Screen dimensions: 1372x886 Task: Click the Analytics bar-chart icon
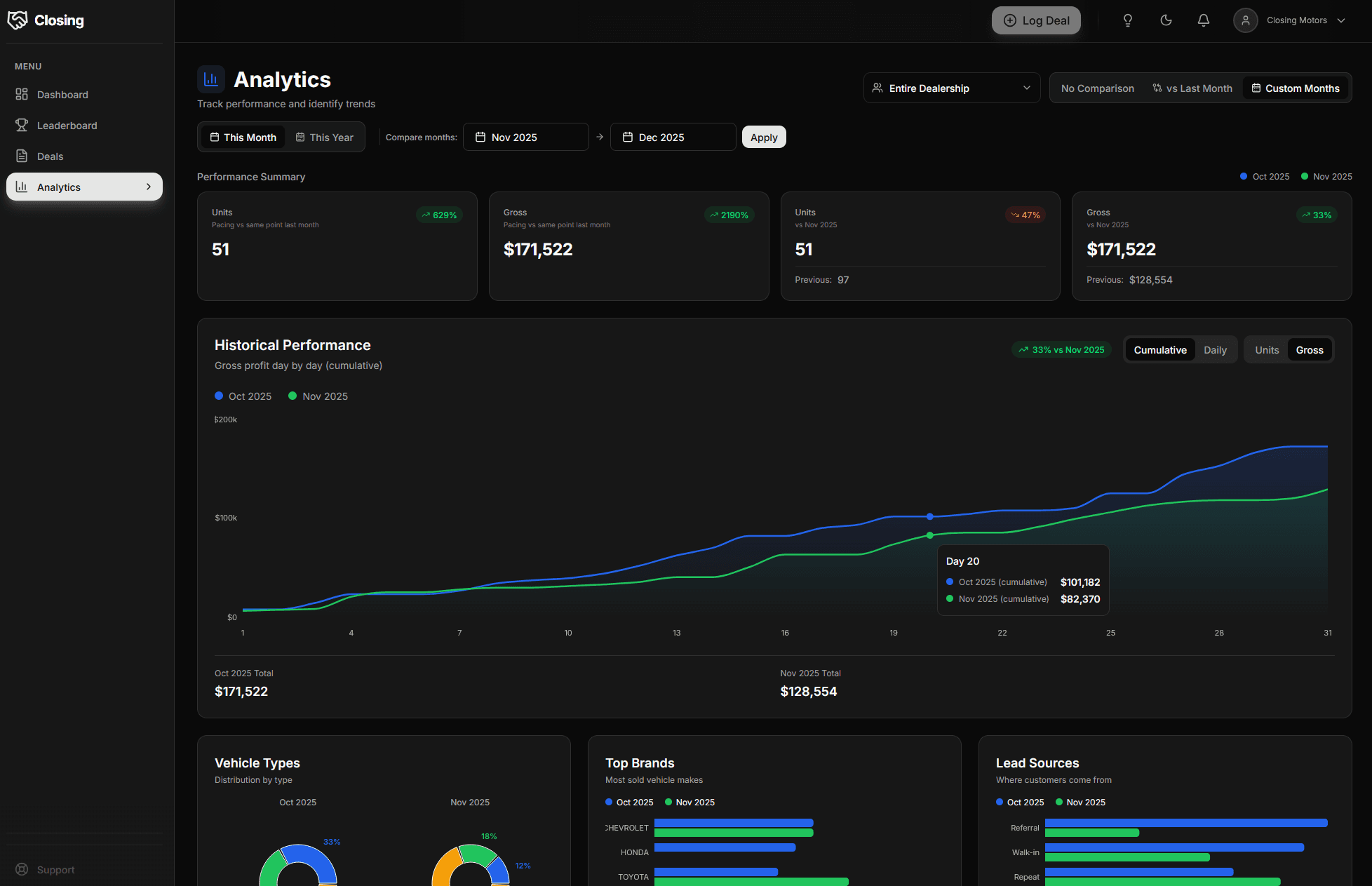[x=21, y=187]
